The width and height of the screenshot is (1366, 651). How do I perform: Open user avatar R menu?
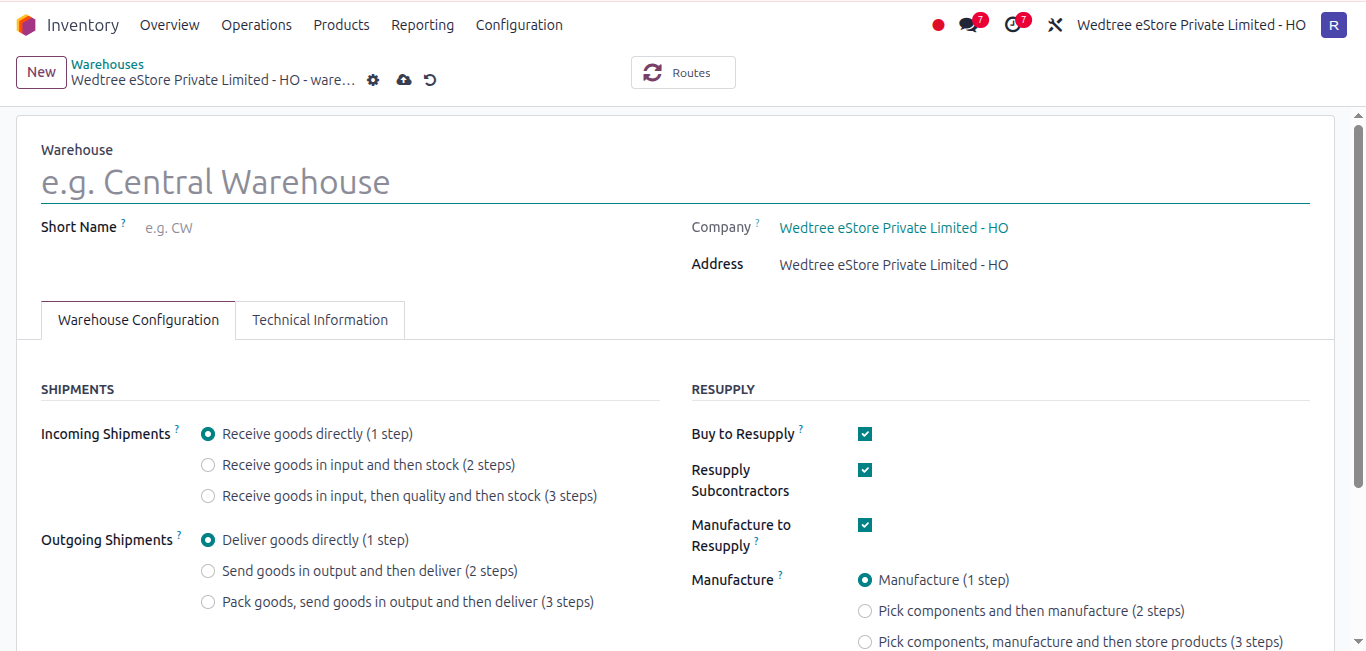click(x=1334, y=25)
